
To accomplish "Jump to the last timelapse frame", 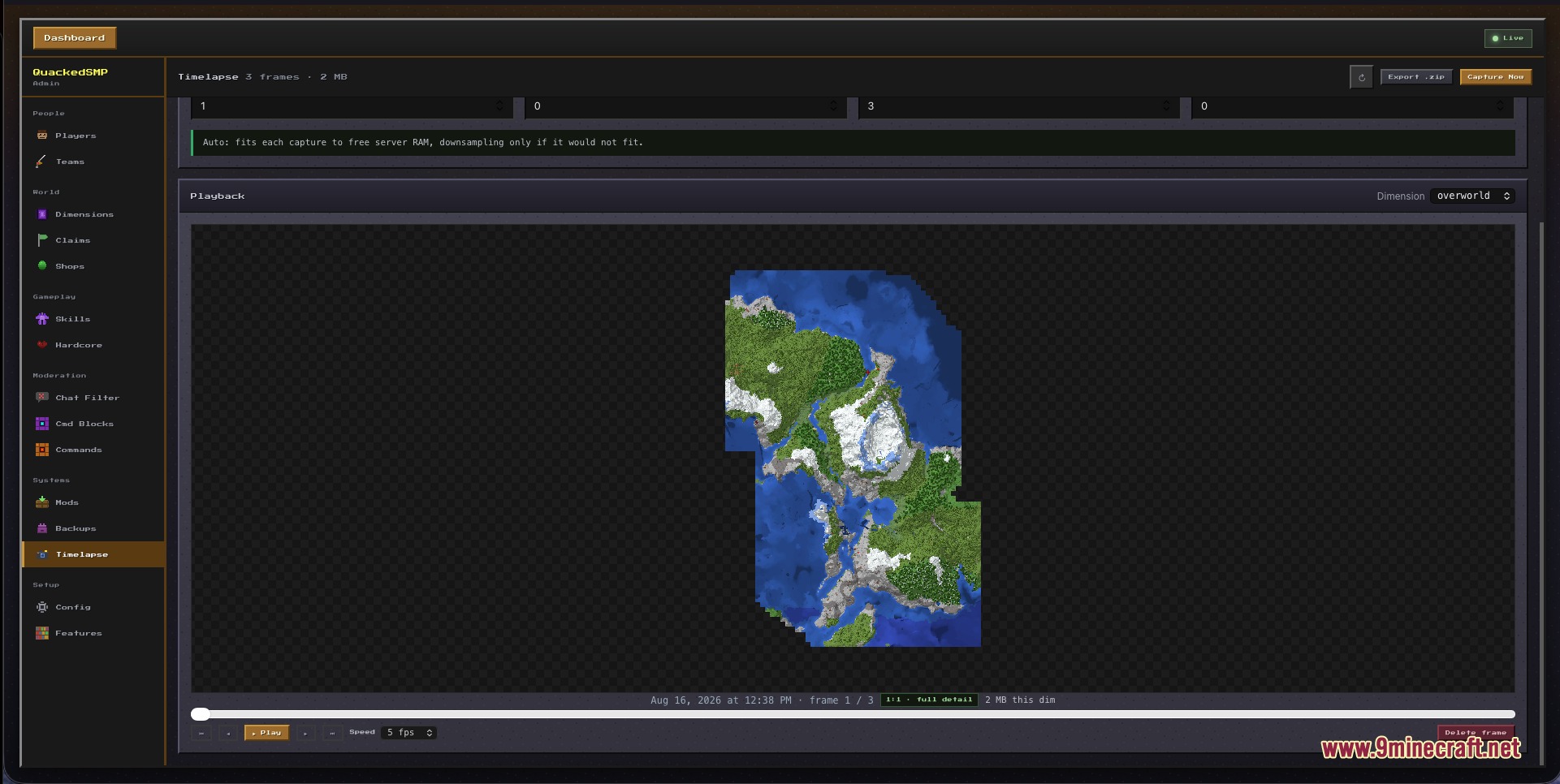I will pyautogui.click(x=332, y=733).
